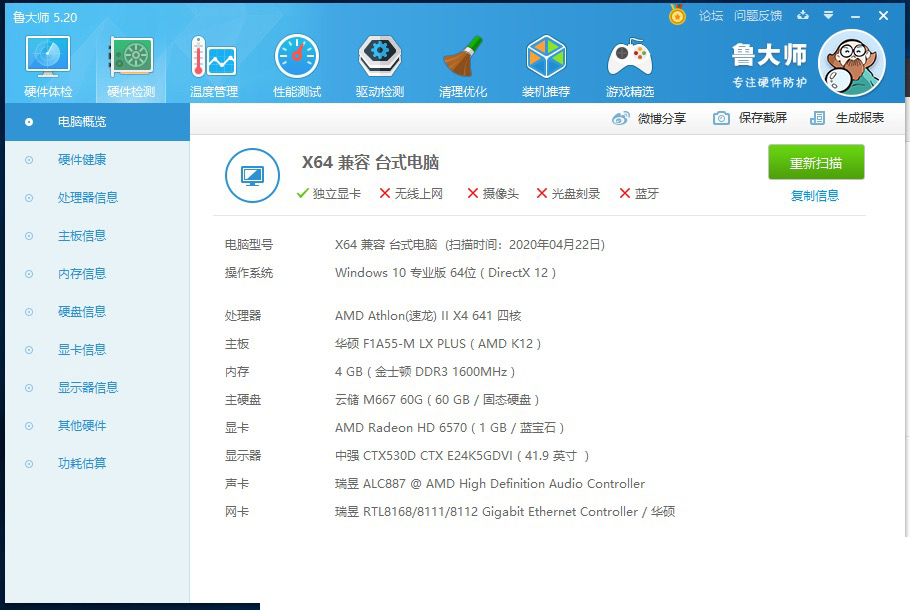Start 驱动检测 driver detection
Screen dimensions: 910x610
point(379,63)
